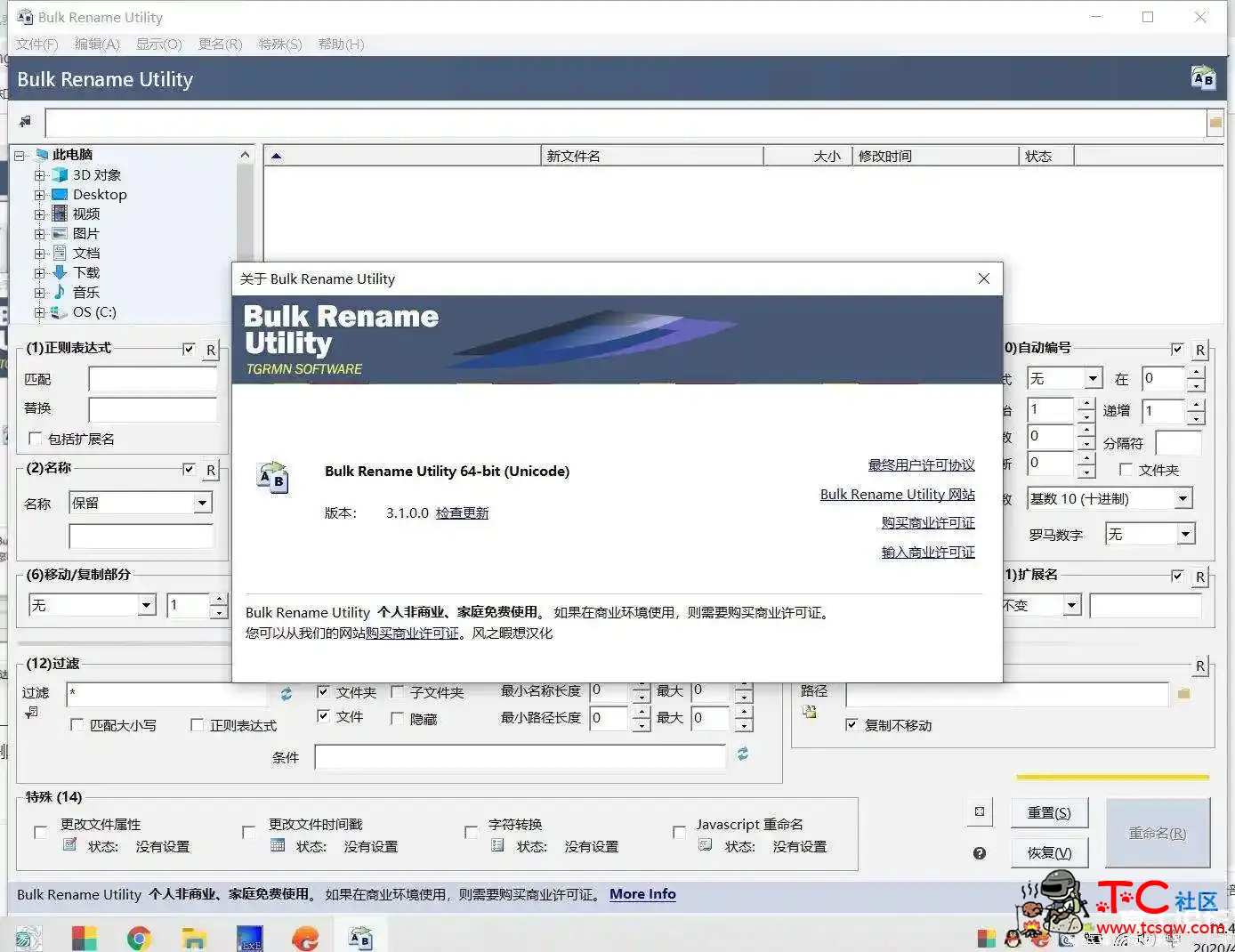Toggle the (1)正则表达式 group checkbox
The image size is (1235, 952).
tap(189, 349)
